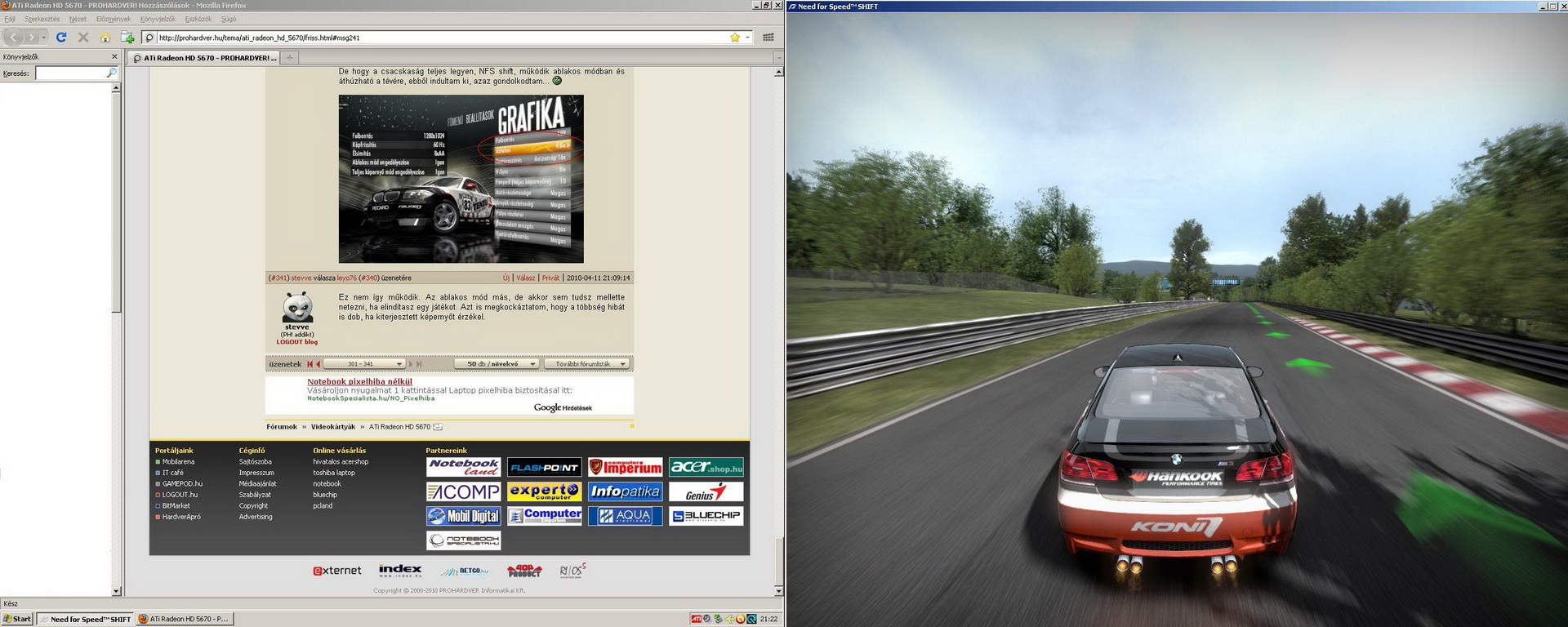The width and height of the screenshot is (1568, 627).
Task: Click the BLUECHIP partner logo
Action: pyautogui.click(x=706, y=516)
